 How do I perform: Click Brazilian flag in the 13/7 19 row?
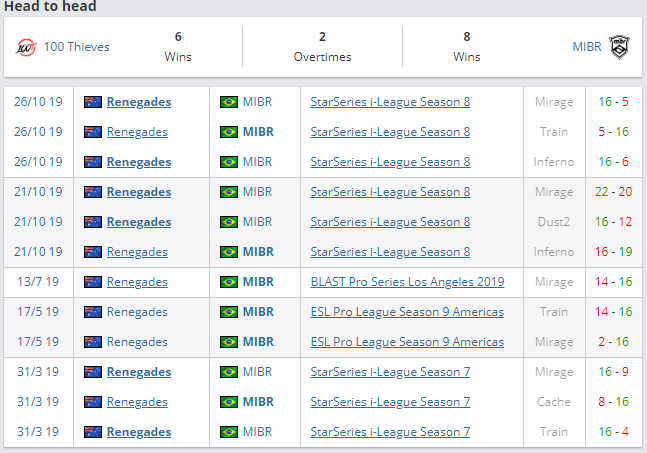tap(229, 282)
